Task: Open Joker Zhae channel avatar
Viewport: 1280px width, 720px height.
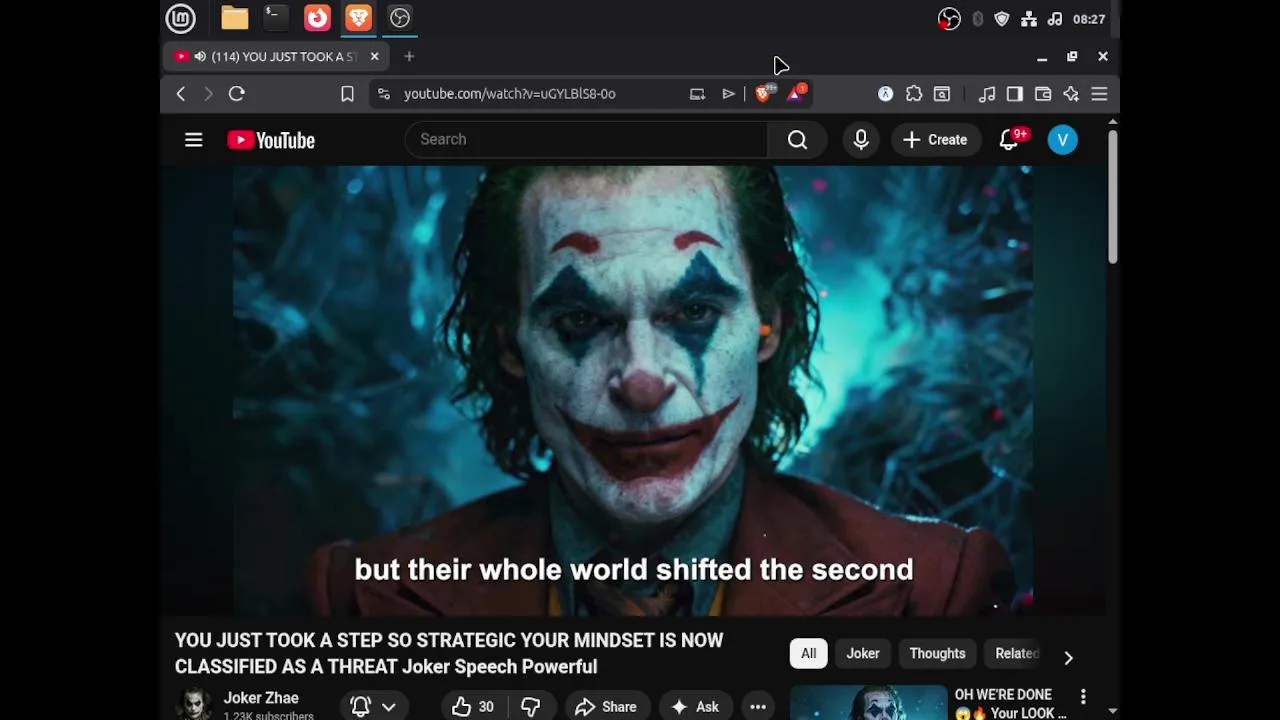Action: click(194, 704)
